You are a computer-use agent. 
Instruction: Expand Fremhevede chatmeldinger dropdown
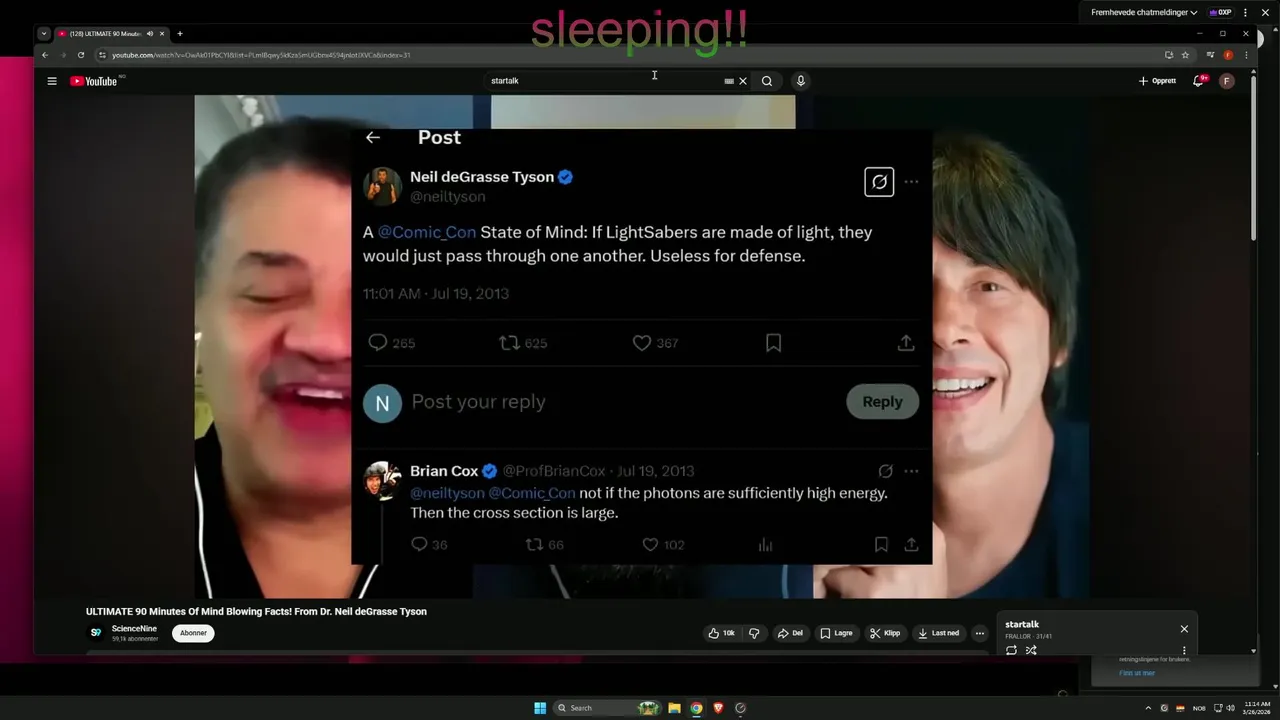point(1144,12)
